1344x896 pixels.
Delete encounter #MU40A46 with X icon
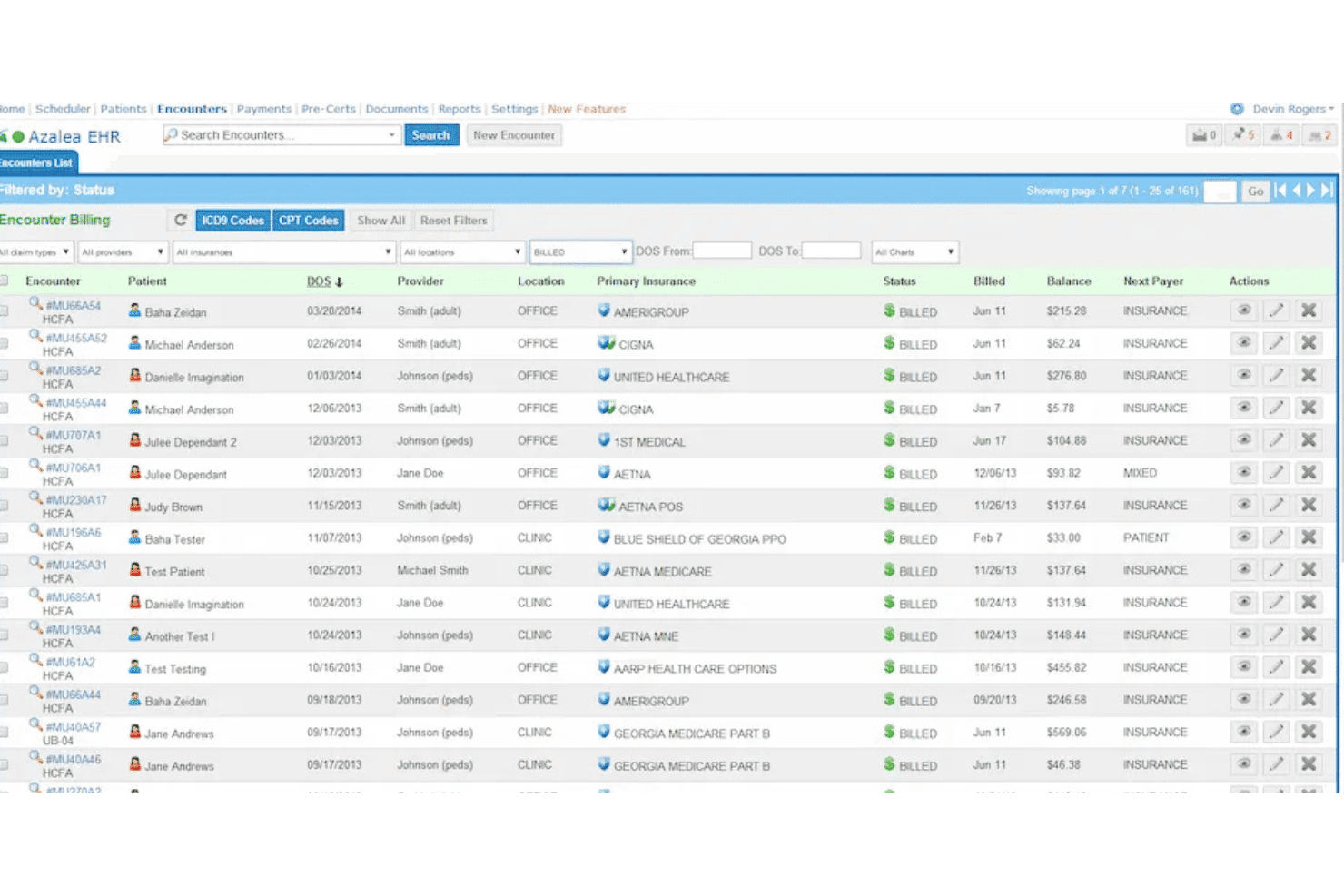(x=1309, y=763)
